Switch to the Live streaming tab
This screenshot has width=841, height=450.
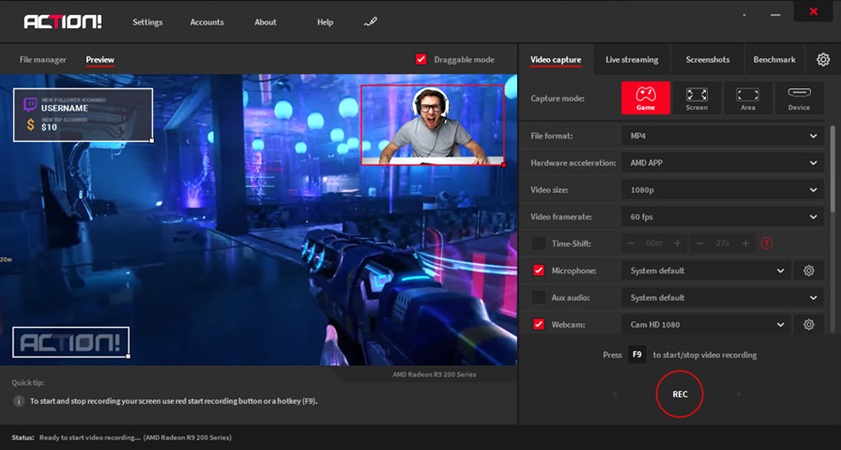(x=632, y=60)
